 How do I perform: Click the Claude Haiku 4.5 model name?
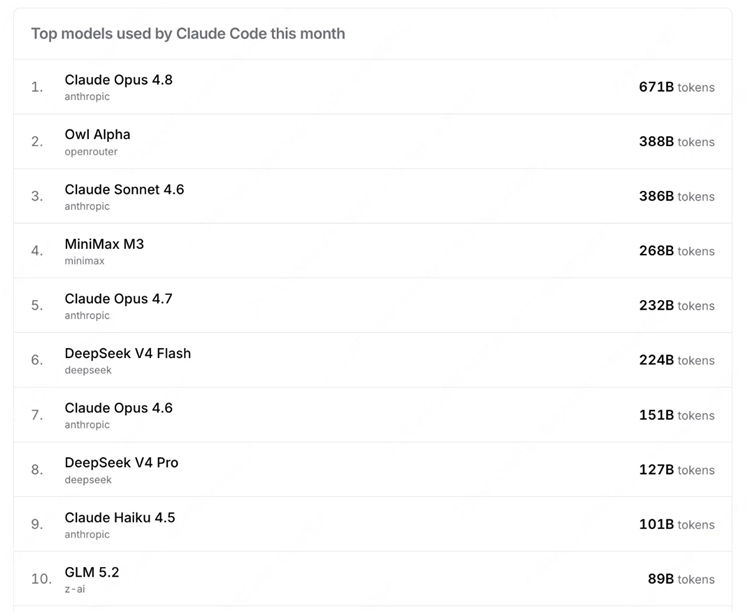tap(120, 517)
